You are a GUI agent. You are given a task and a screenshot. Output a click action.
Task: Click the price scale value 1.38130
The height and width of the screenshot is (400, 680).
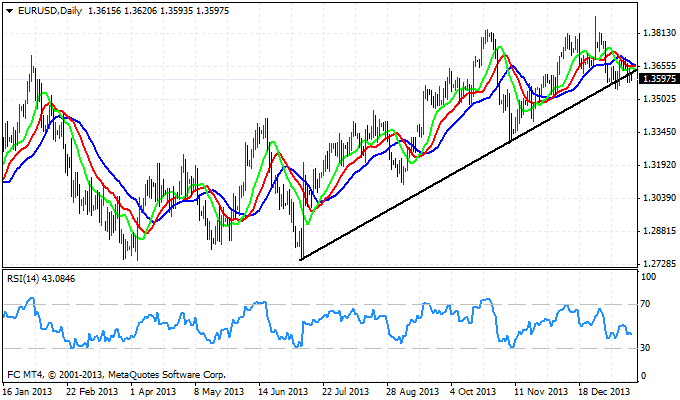(660, 33)
